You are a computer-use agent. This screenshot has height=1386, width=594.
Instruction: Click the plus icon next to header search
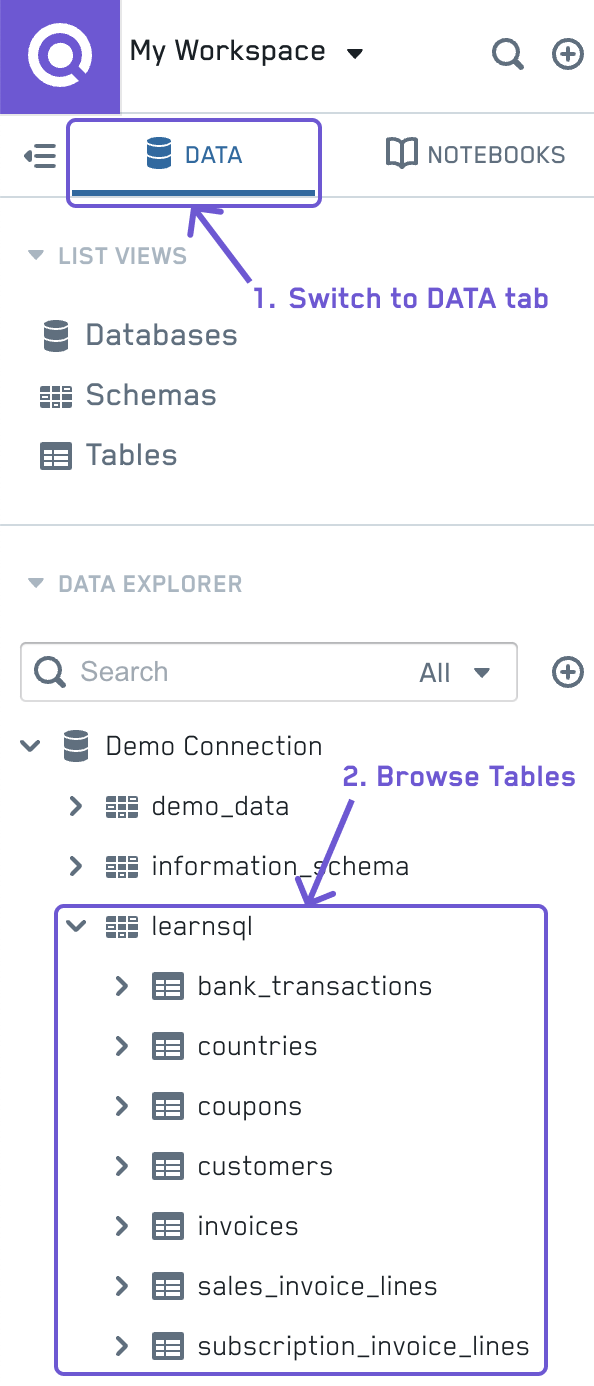point(567,55)
